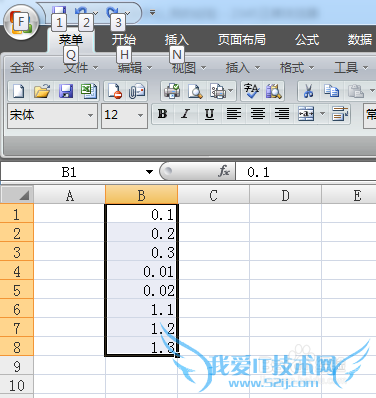This screenshot has height=398, width=376.
Task: Switch to the 公式 tab
Action: [x=307, y=40]
